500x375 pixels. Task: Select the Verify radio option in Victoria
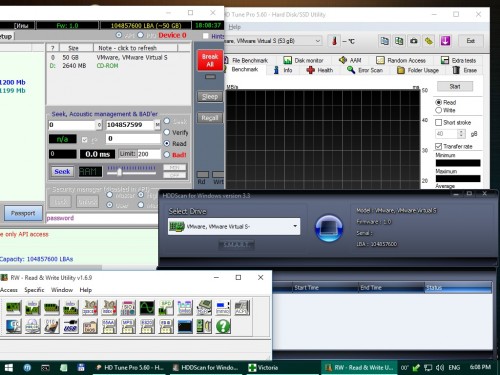click(x=167, y=132)
